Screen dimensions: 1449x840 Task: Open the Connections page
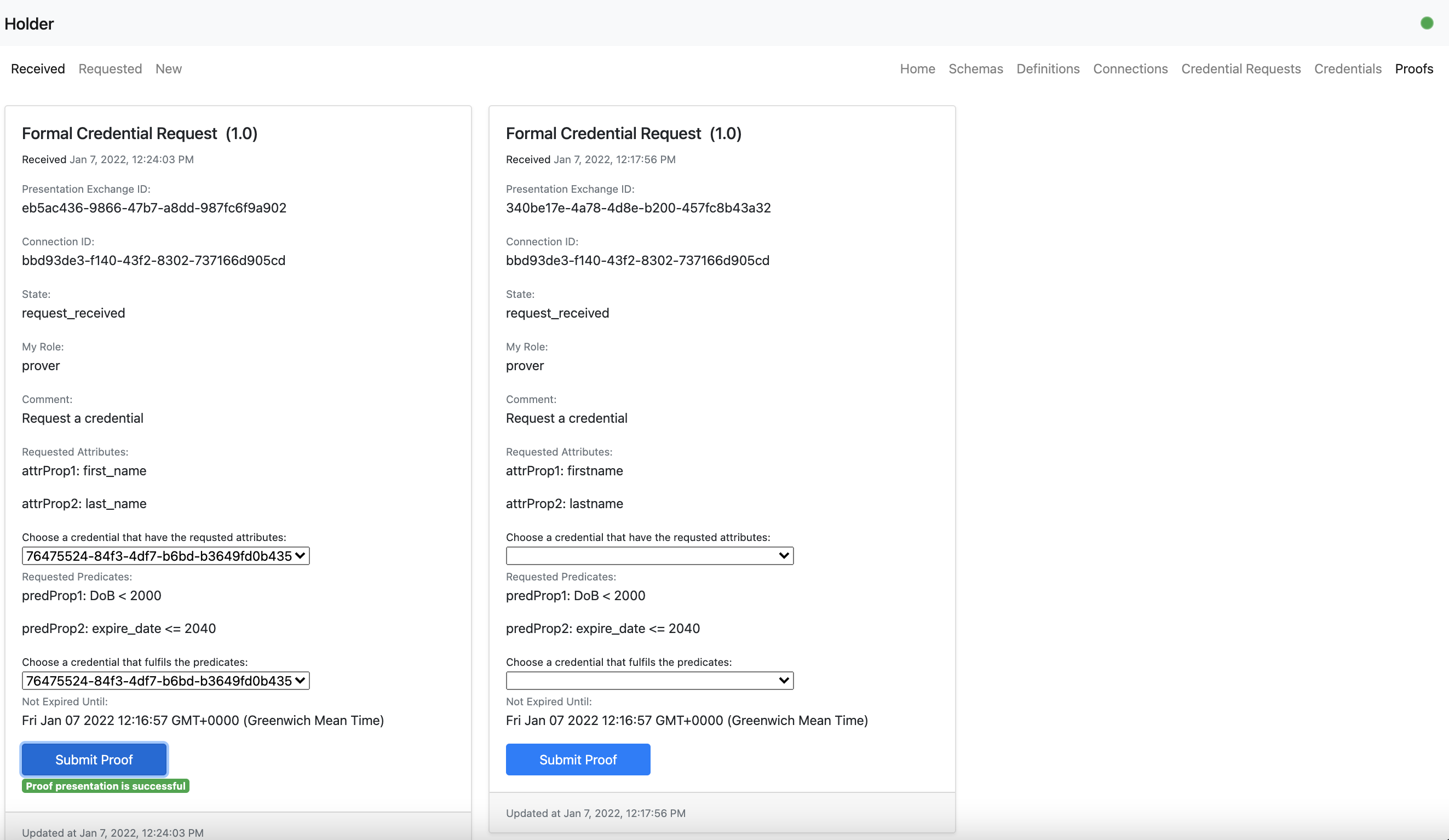pos(1130,68)
